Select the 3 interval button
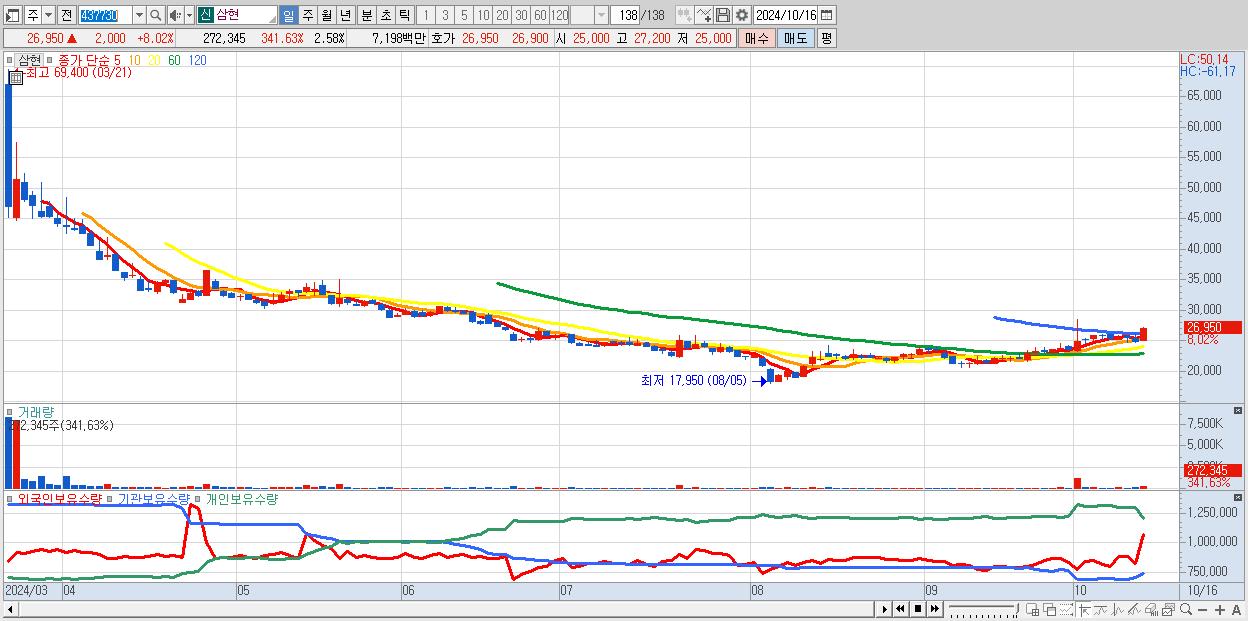Image resolution: width=1248 pixels, height=621 pixels. coord(444,15)
